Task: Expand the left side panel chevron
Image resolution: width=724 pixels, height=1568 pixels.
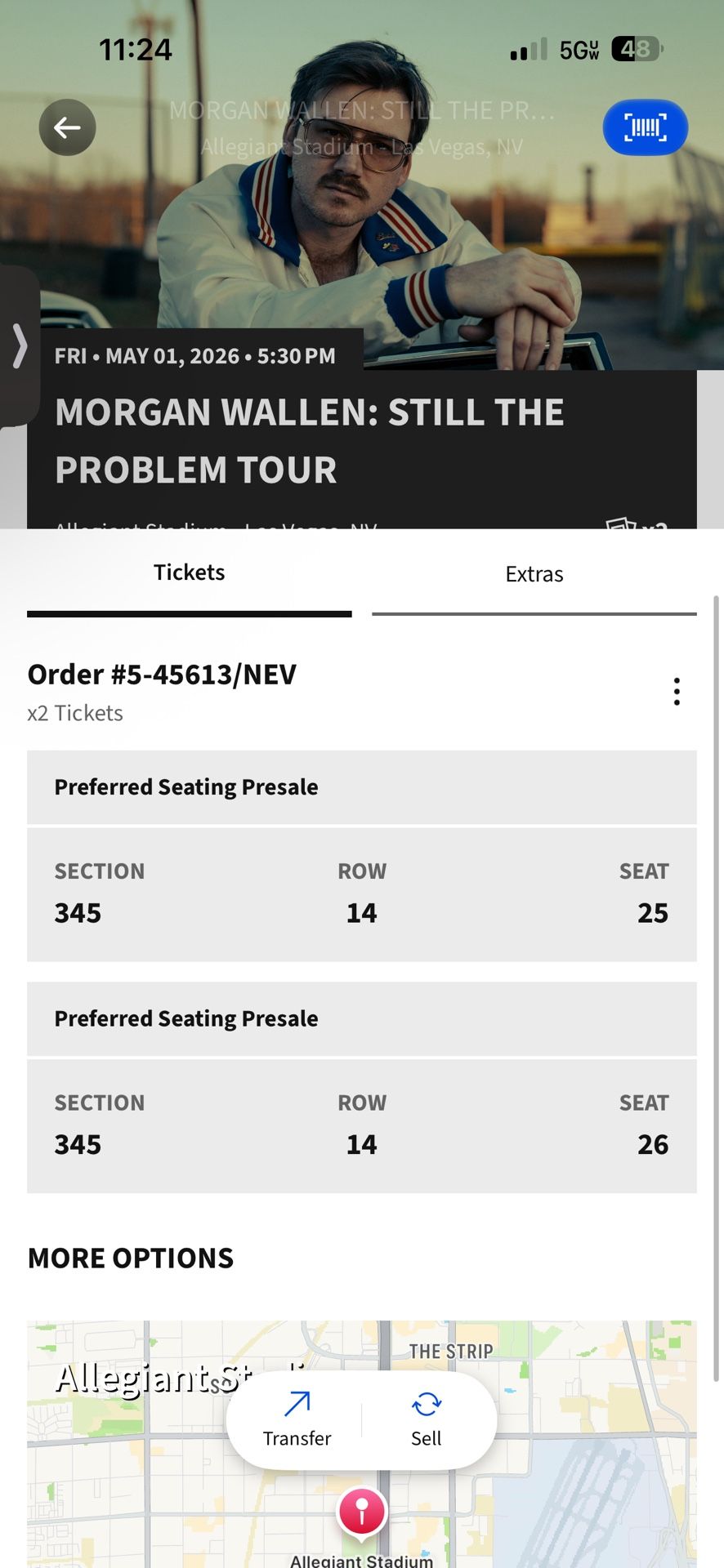Action: [x=20, y=345]
